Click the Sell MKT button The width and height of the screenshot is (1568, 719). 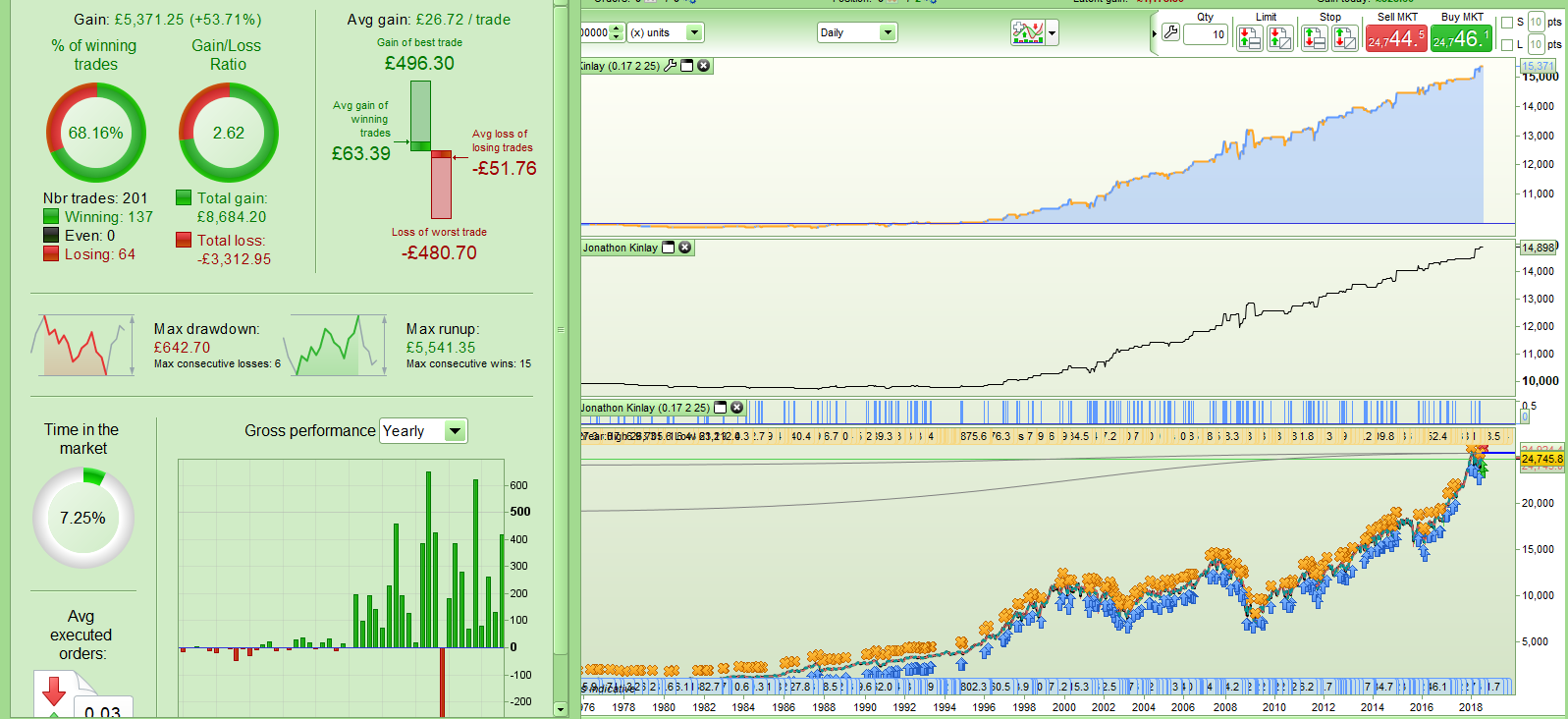(x=1396, y=38)
